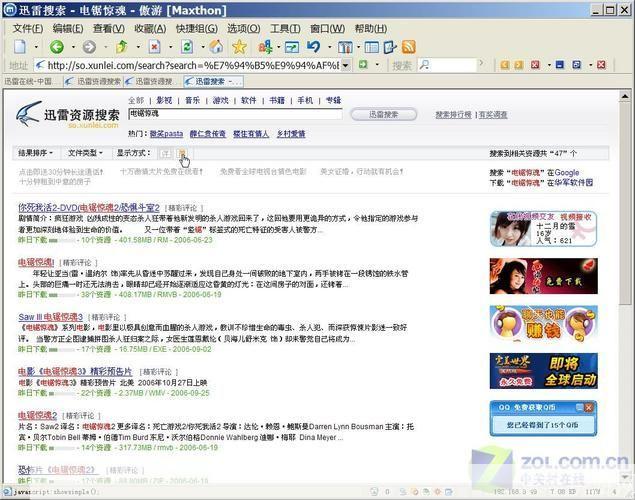Click the red X close icon ending the address row
This screenshot has width=635, height=500.
pos(601,65)
